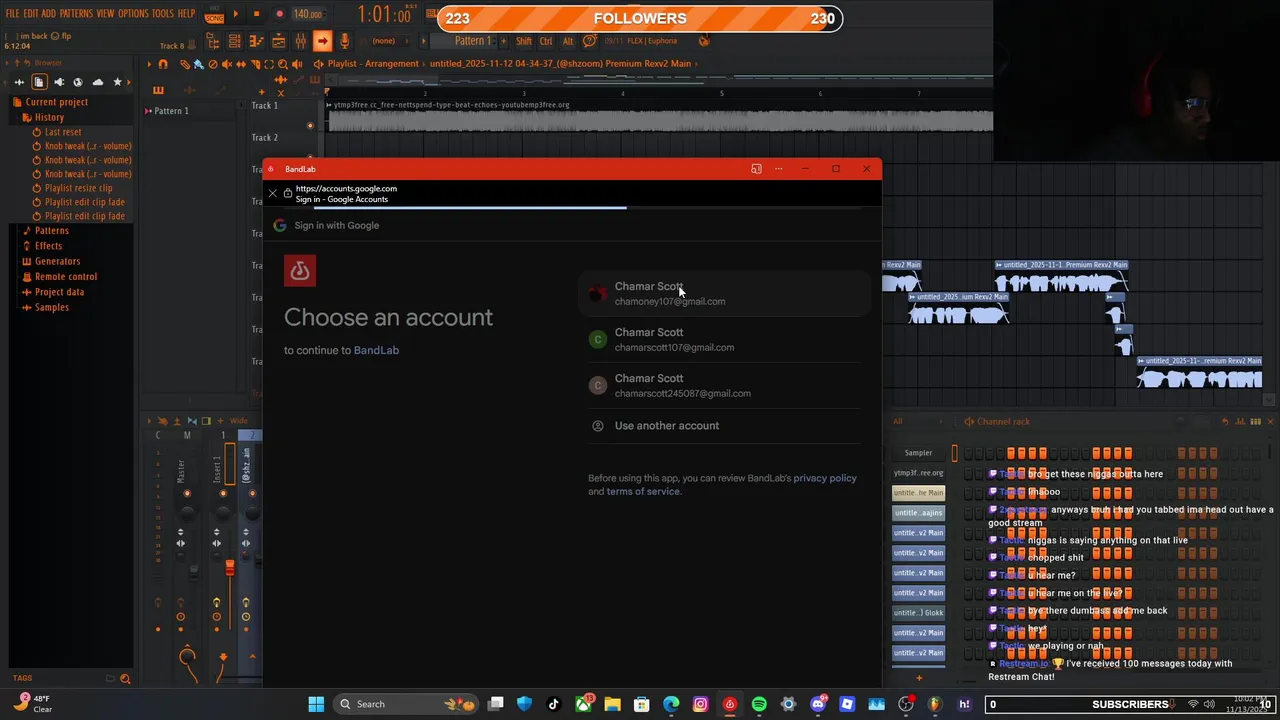Image resolution: width=1280 pixels, height=720 pixels.
Task: Open FL Studio TOOLS menu
Action: pyautogui.click(x=162, y=14)
